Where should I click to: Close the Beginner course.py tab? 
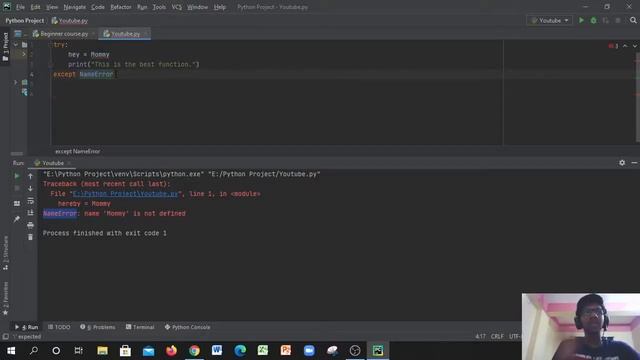tap(93, 34)
